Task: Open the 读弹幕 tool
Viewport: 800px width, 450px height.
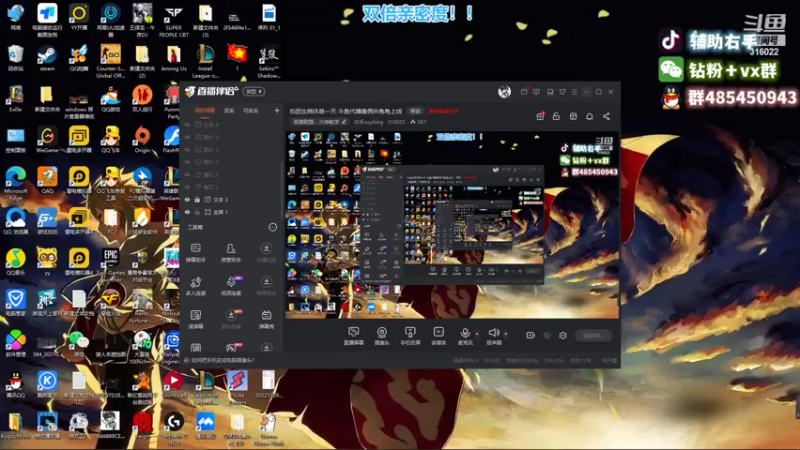Action: pyautogui.click(x=195, y=319)
